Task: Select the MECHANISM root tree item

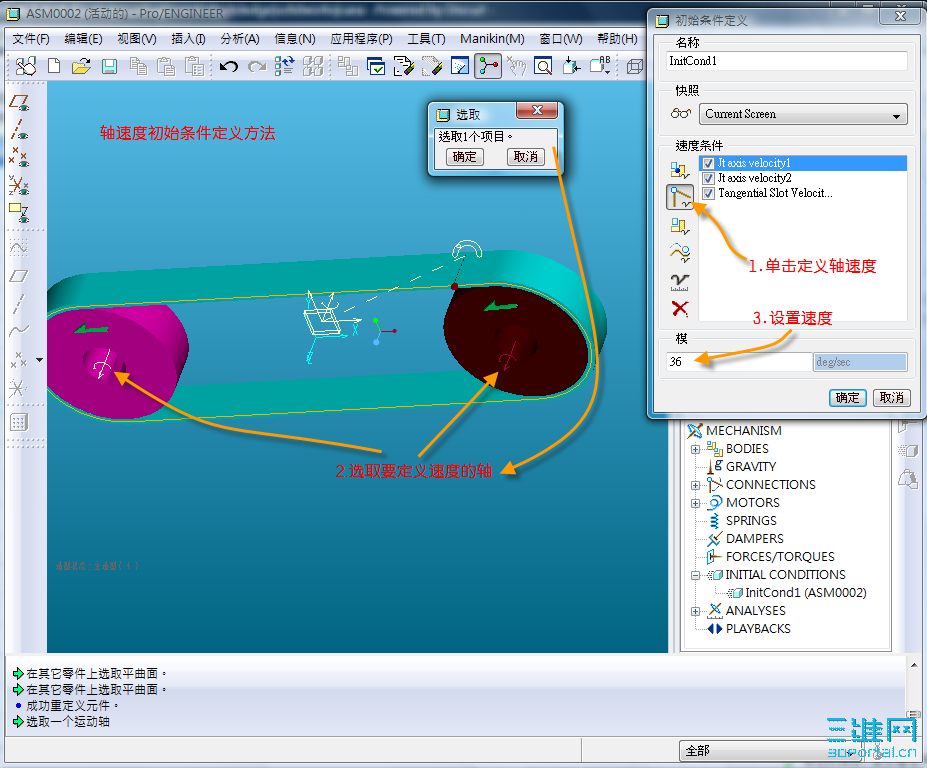Action: pos(744,431)
